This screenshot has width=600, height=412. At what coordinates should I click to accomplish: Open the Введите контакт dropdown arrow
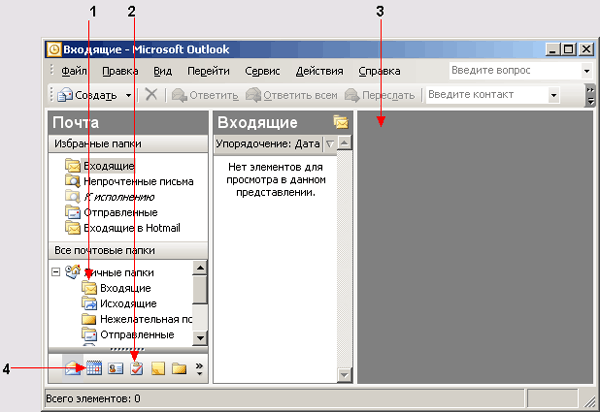tap(553, 95)
